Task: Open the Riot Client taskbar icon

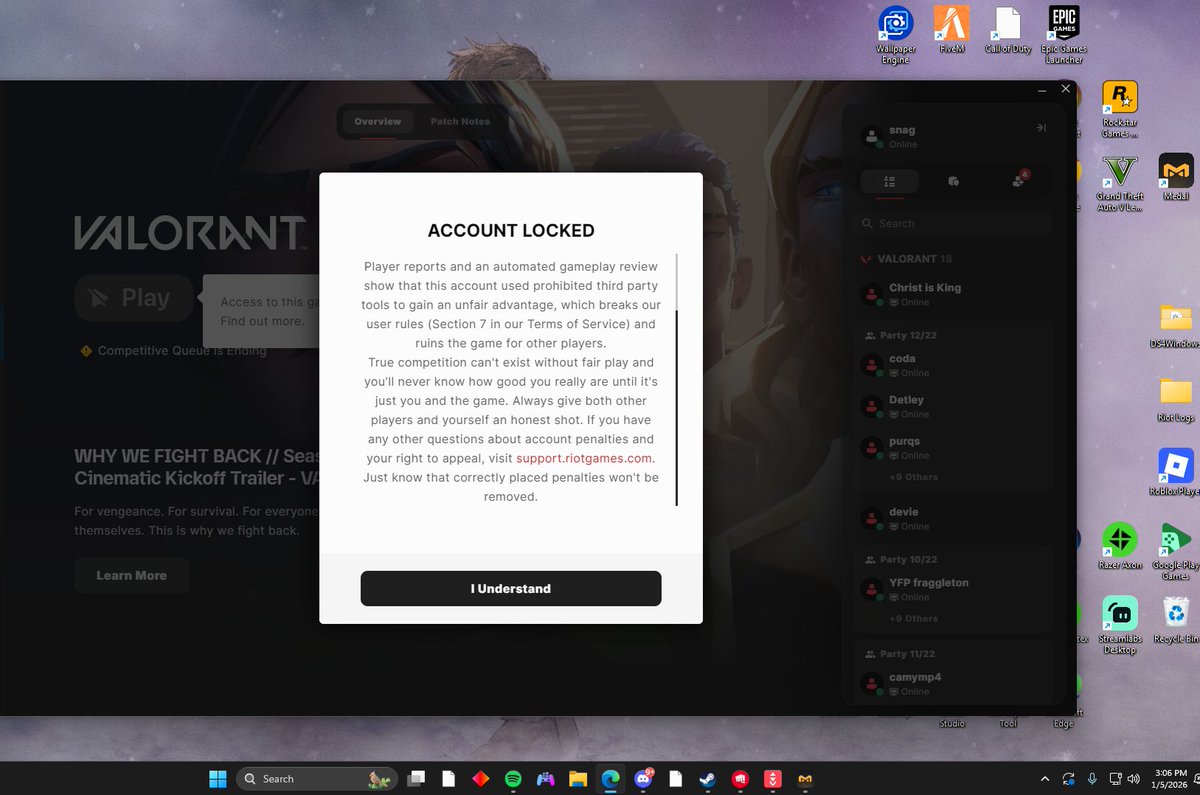Action: pos(739,778)
